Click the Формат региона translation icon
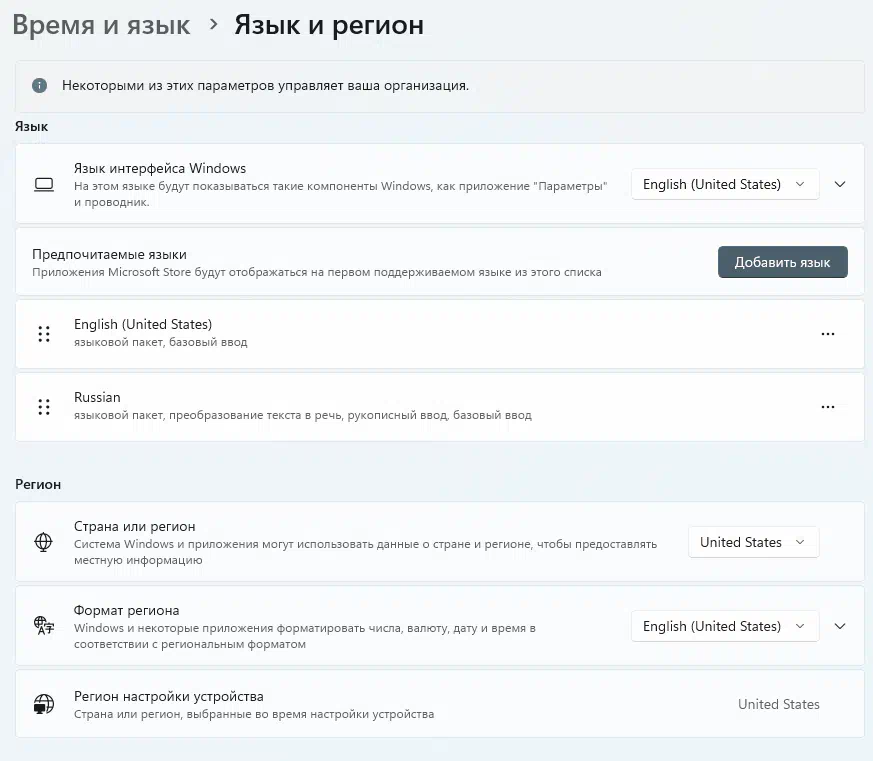 [x=43, y=626]
